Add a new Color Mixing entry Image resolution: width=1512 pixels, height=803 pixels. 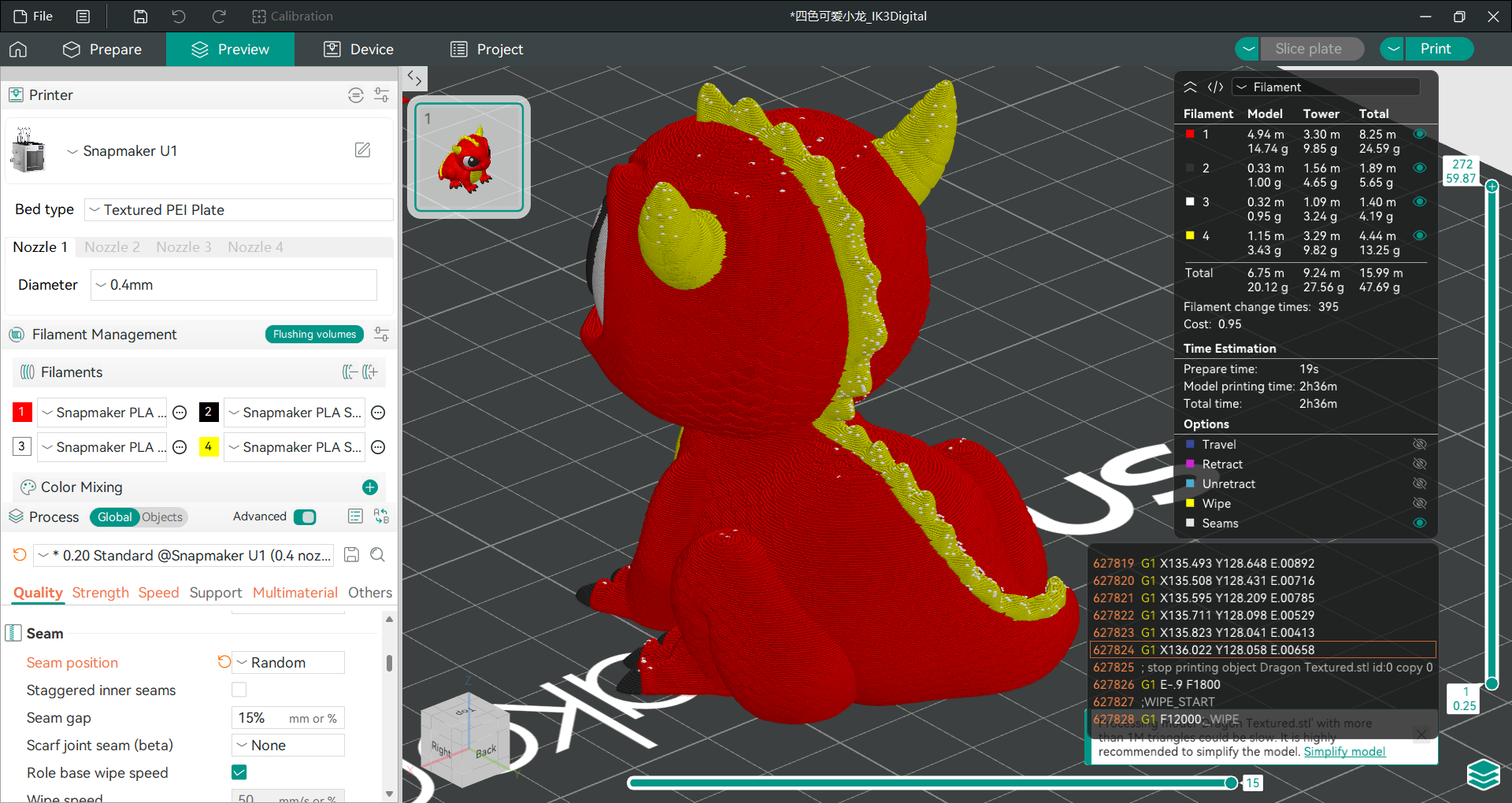370,487
